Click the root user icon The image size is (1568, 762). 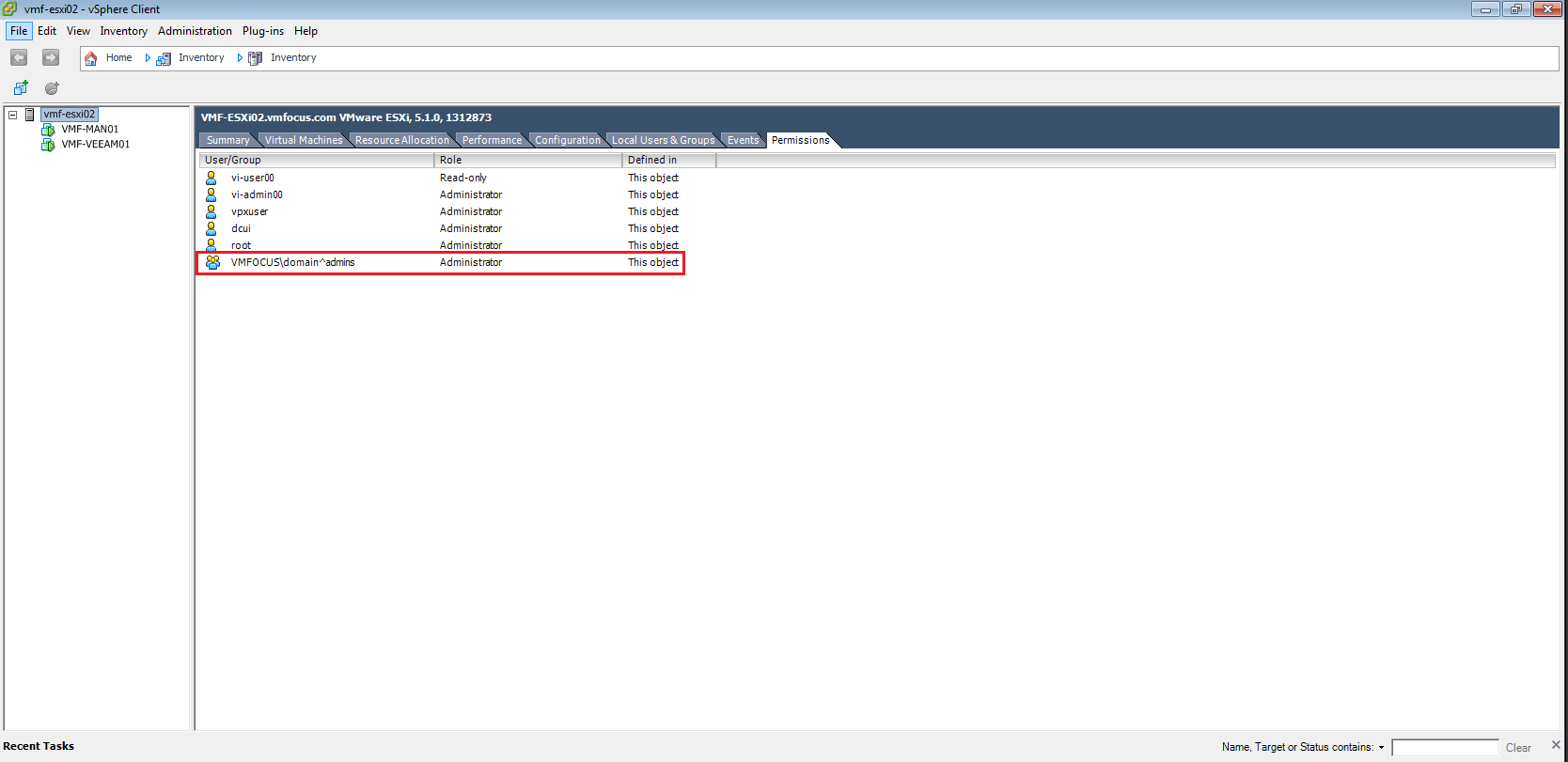[x=212, y=245]
